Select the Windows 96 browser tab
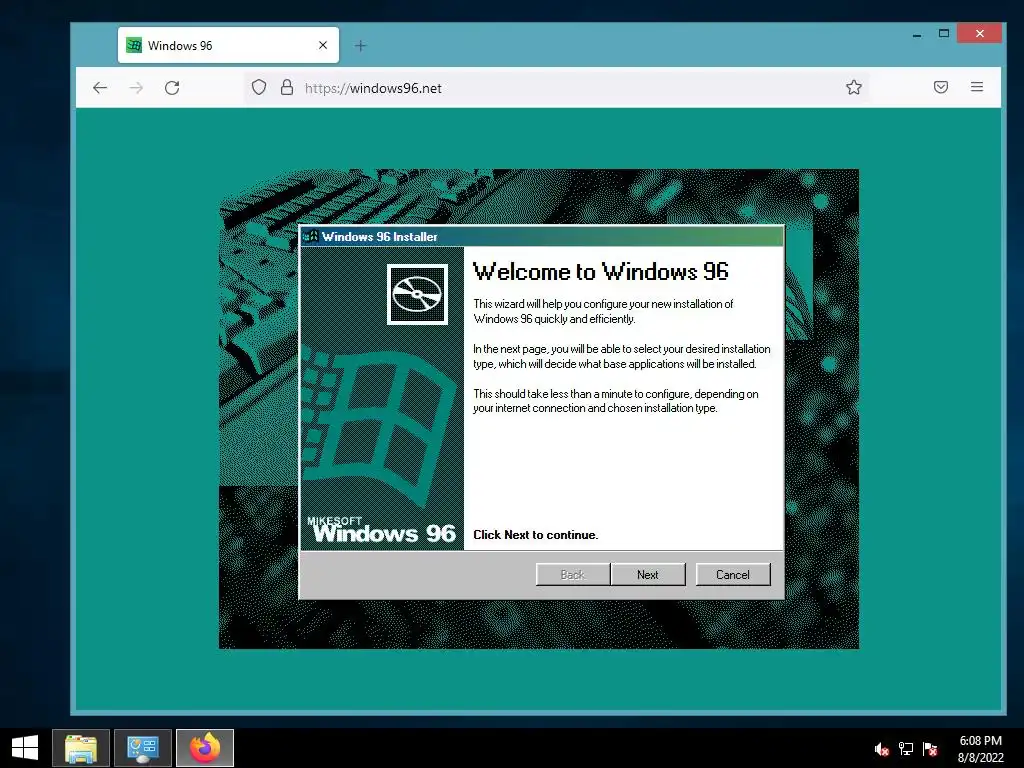 tap(228, 45)
